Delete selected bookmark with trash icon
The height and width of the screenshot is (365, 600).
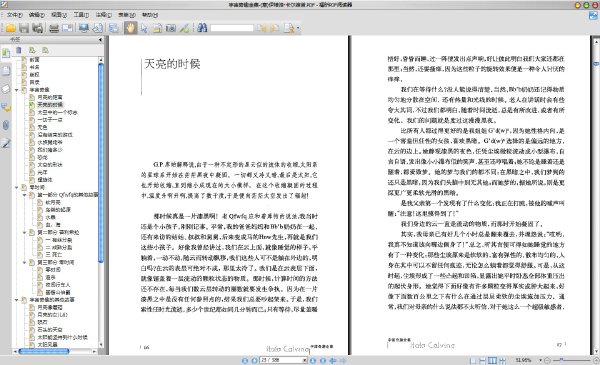click(18, 50)
